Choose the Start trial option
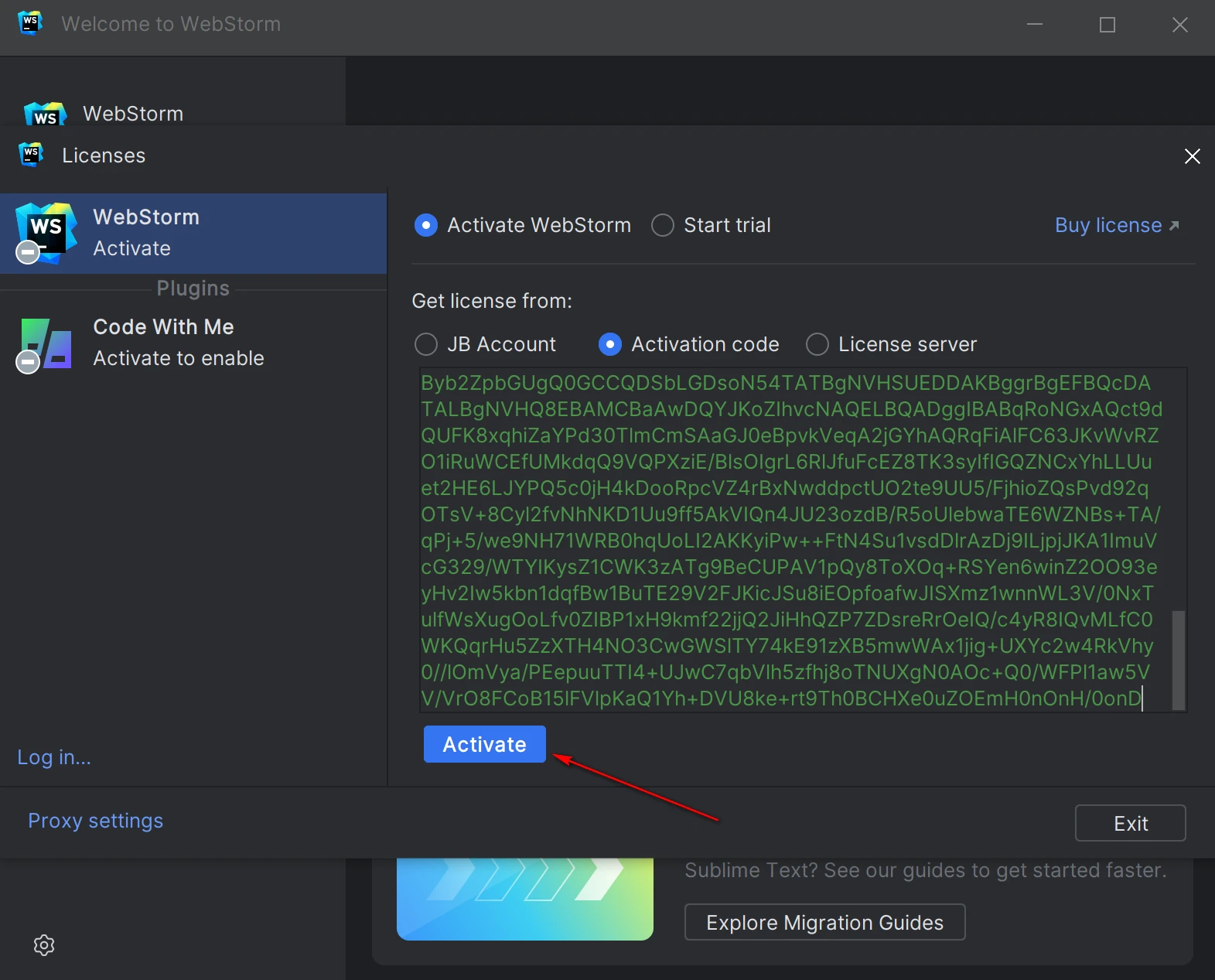 (x=663, y=225)
